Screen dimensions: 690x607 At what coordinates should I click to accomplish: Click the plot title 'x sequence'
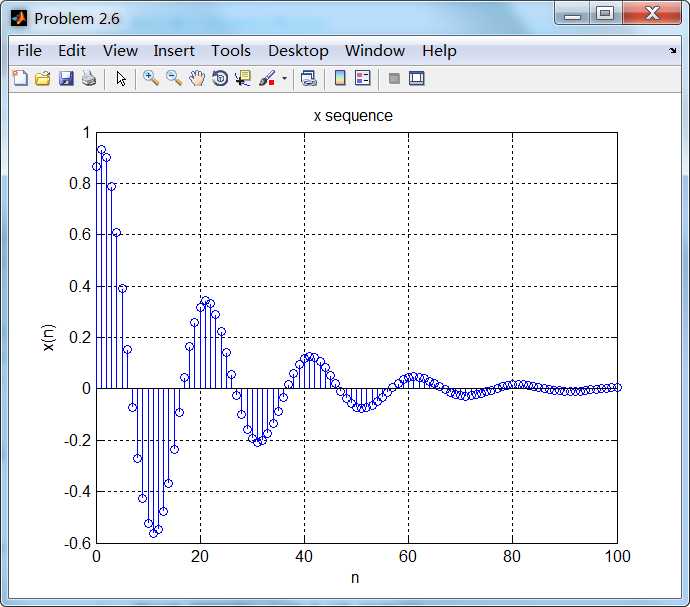(x=353, y=116)
